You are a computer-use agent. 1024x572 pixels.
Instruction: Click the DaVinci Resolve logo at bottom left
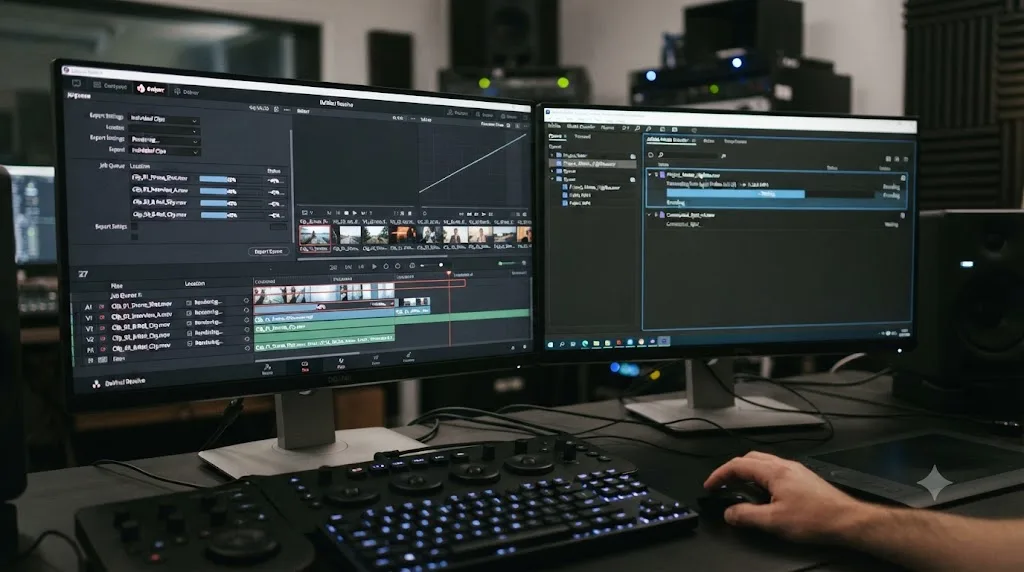click(x=96, y=384)
